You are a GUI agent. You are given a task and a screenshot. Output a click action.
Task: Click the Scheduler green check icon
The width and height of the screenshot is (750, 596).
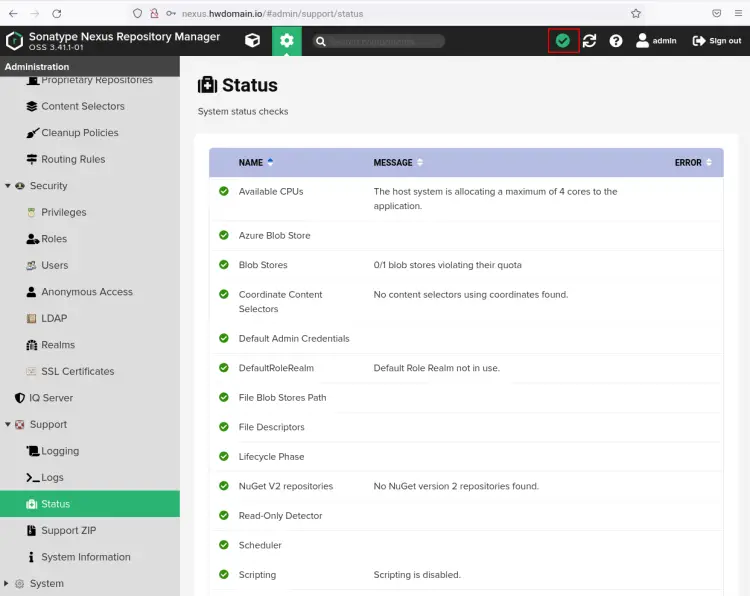(x=224, y=545)
